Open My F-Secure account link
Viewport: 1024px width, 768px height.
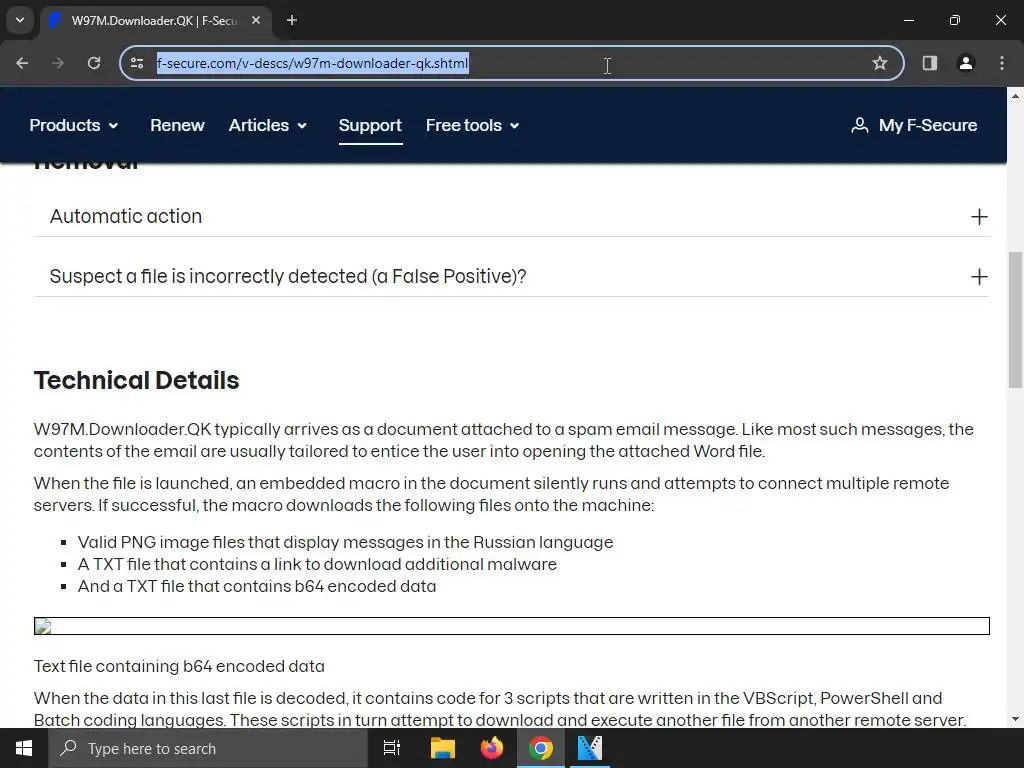click(x=914, y=125)
